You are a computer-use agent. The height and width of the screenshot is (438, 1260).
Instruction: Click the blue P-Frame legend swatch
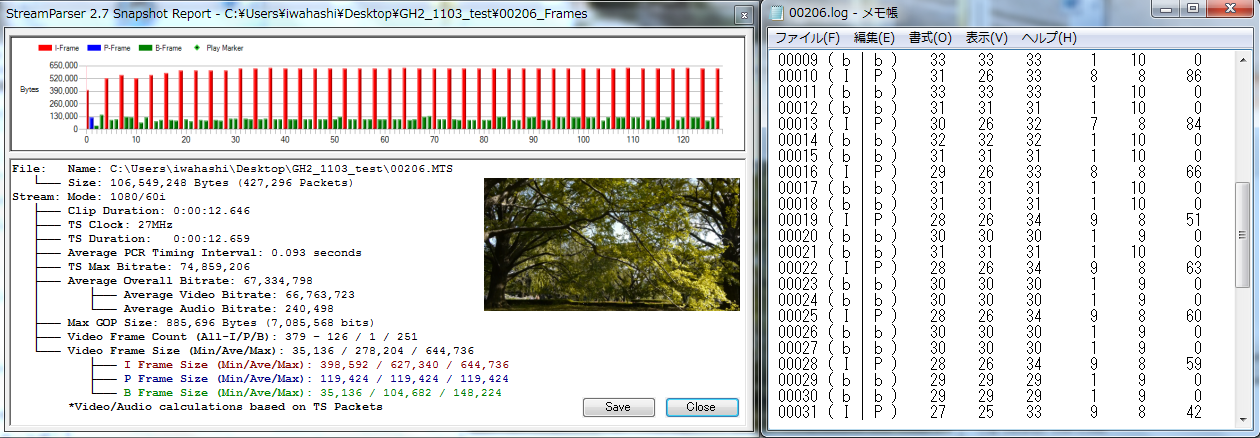[94, 47]
